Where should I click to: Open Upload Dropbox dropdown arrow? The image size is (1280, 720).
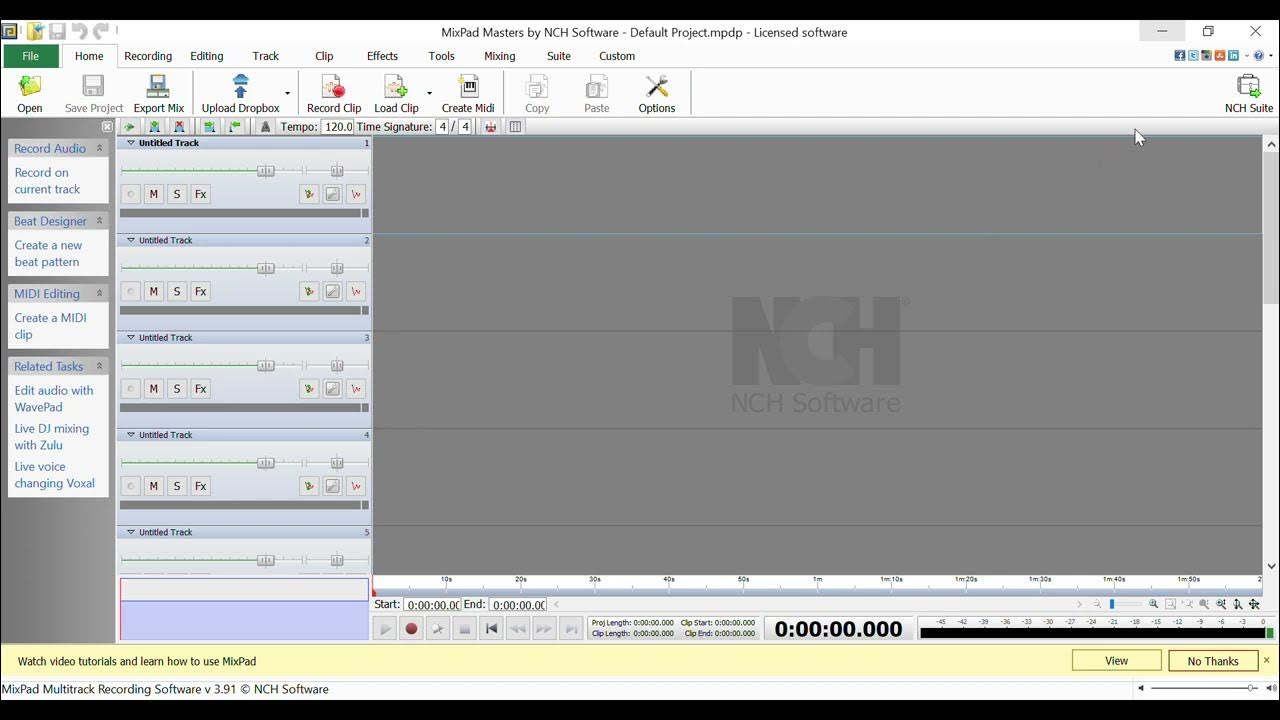tap(287, 94)
